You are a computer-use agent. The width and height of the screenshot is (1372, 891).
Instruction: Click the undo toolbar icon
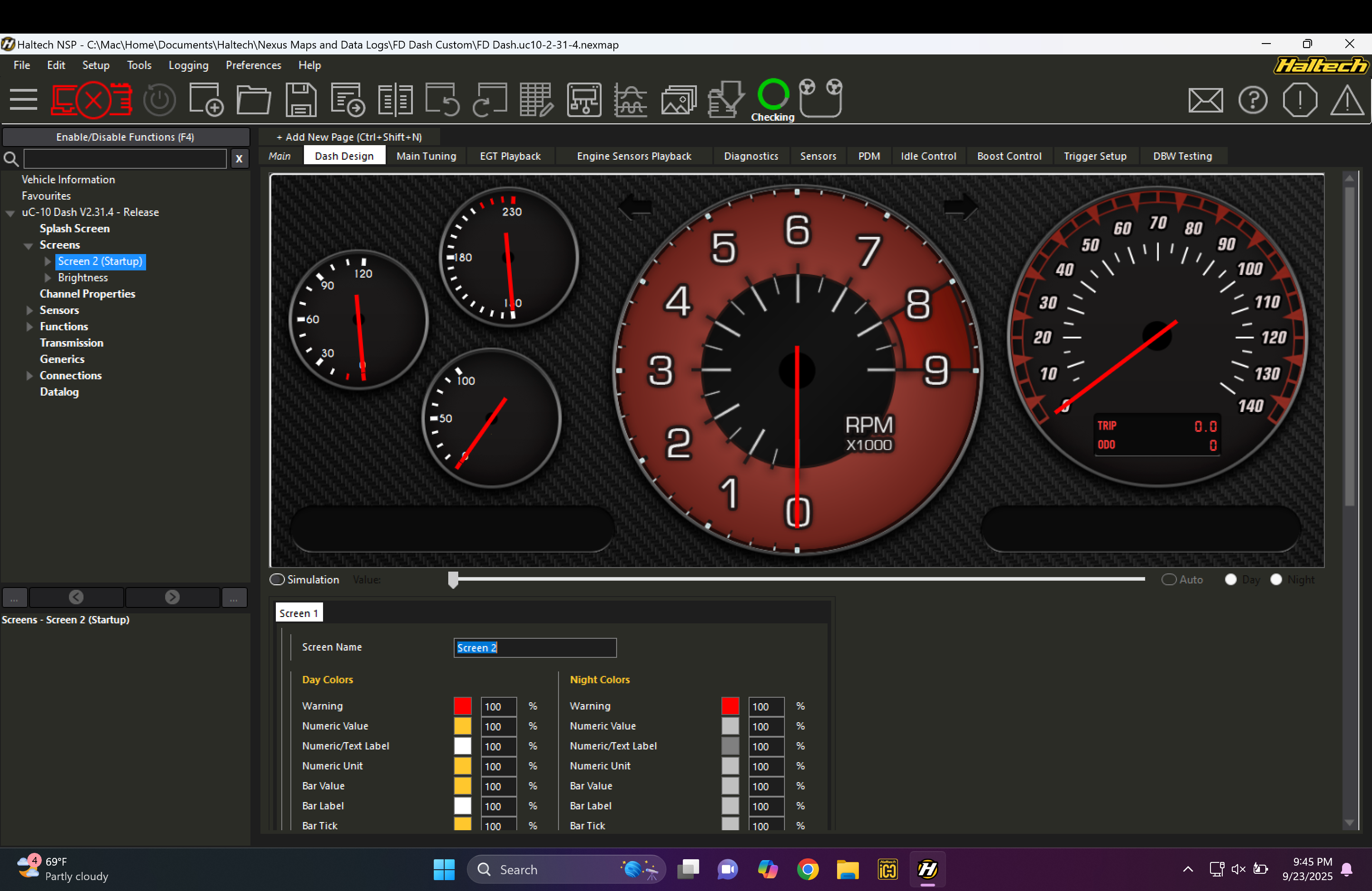coord(442,100)
